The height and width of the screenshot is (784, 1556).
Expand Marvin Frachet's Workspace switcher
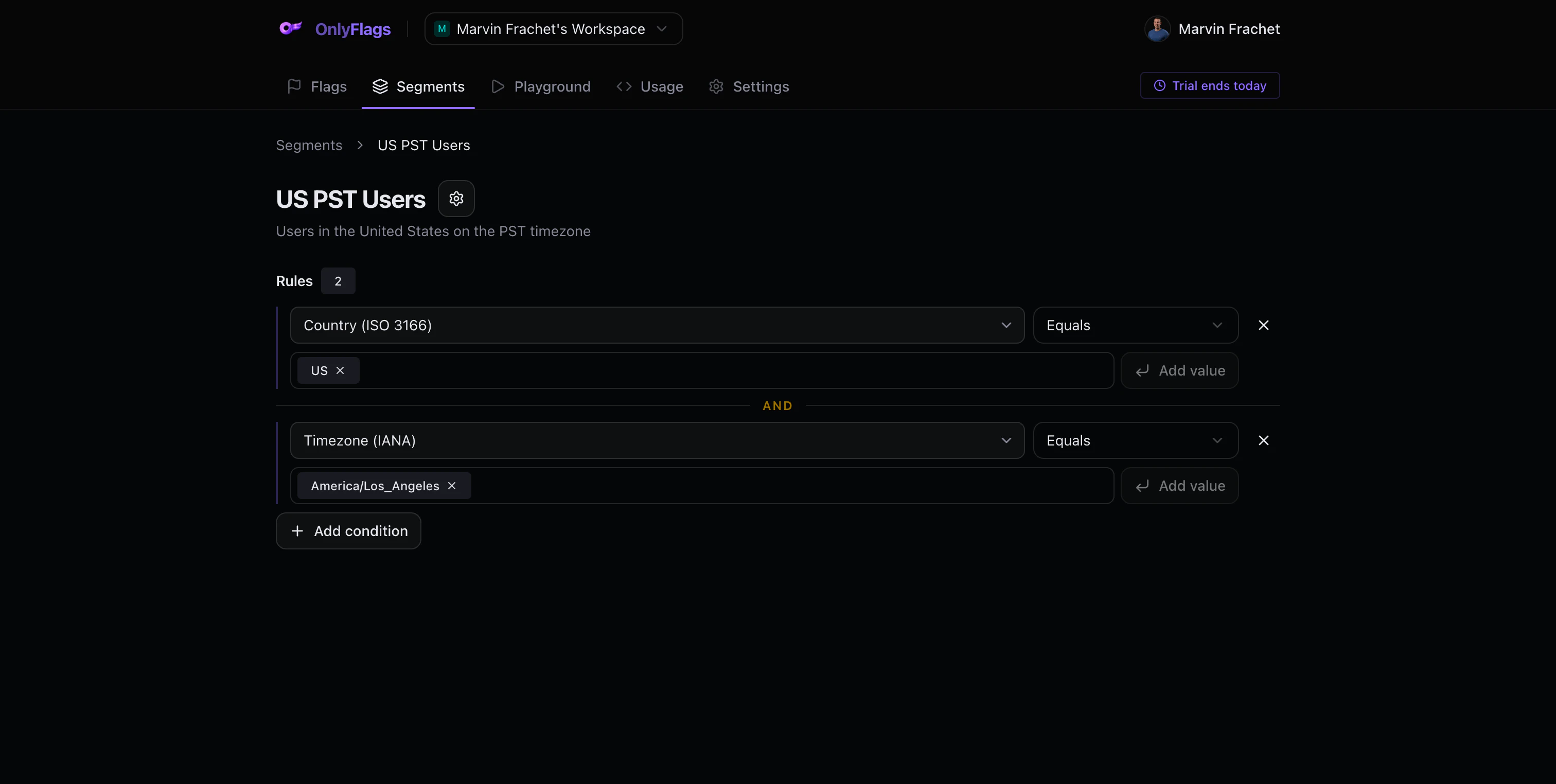[x=553, y=29]
